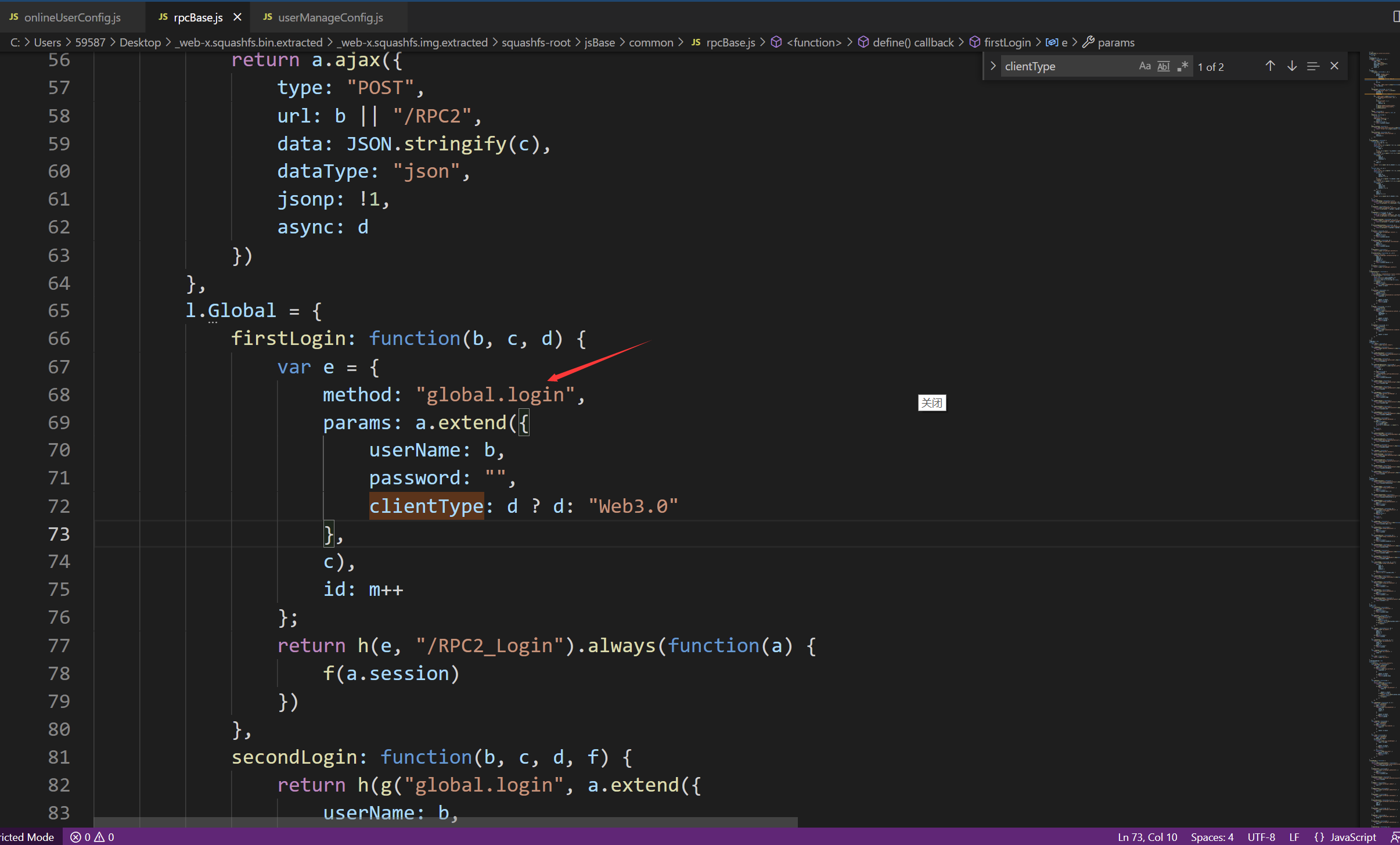Click secondLogin on line 81
The width and height of the screenshot is (1400, 845).
[x=294, y=757]
